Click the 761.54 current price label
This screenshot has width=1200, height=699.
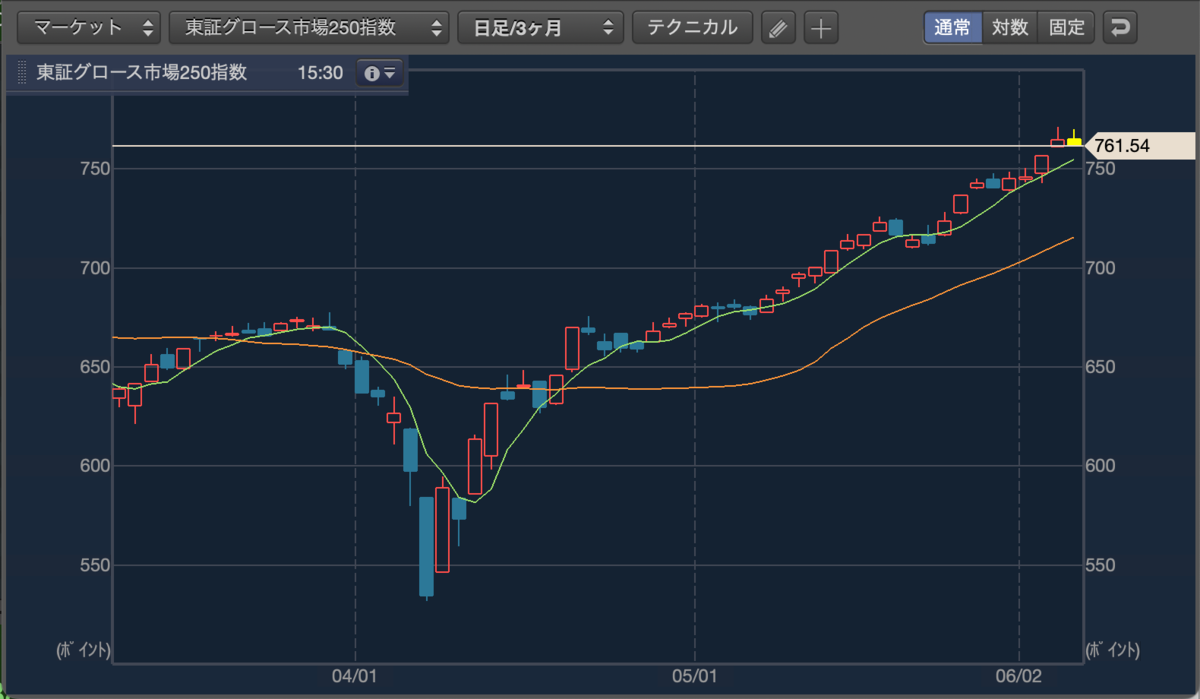pos(1138,146)
